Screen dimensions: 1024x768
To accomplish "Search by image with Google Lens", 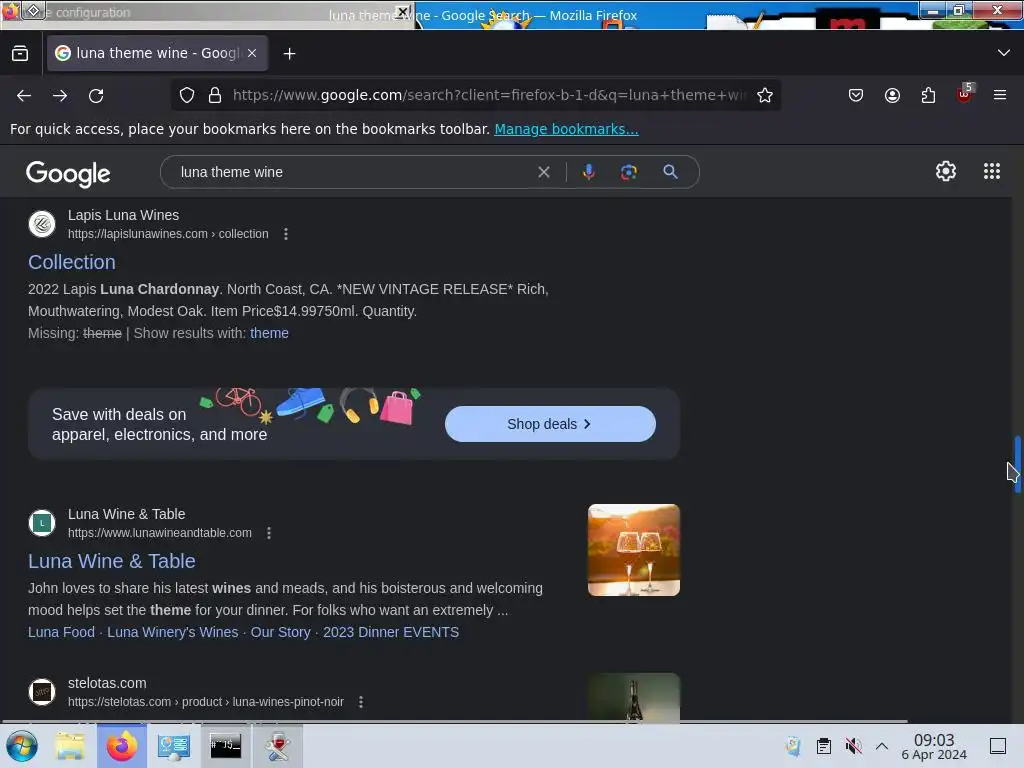I will [x=628, y=172].
